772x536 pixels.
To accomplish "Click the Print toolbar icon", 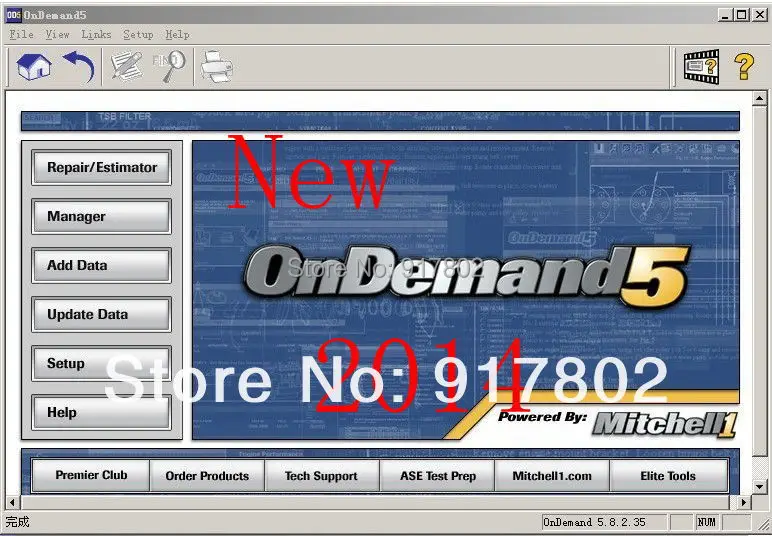I will click(217, 67).
